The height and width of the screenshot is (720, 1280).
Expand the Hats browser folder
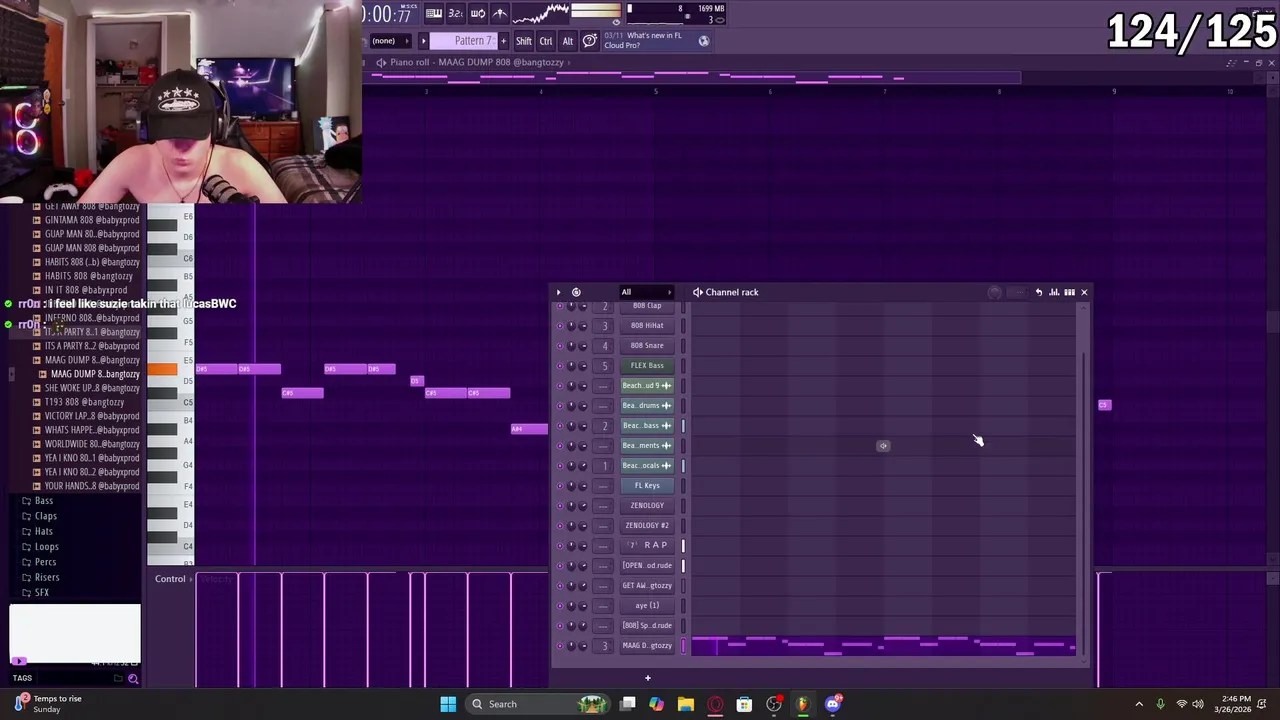[44, 531]
